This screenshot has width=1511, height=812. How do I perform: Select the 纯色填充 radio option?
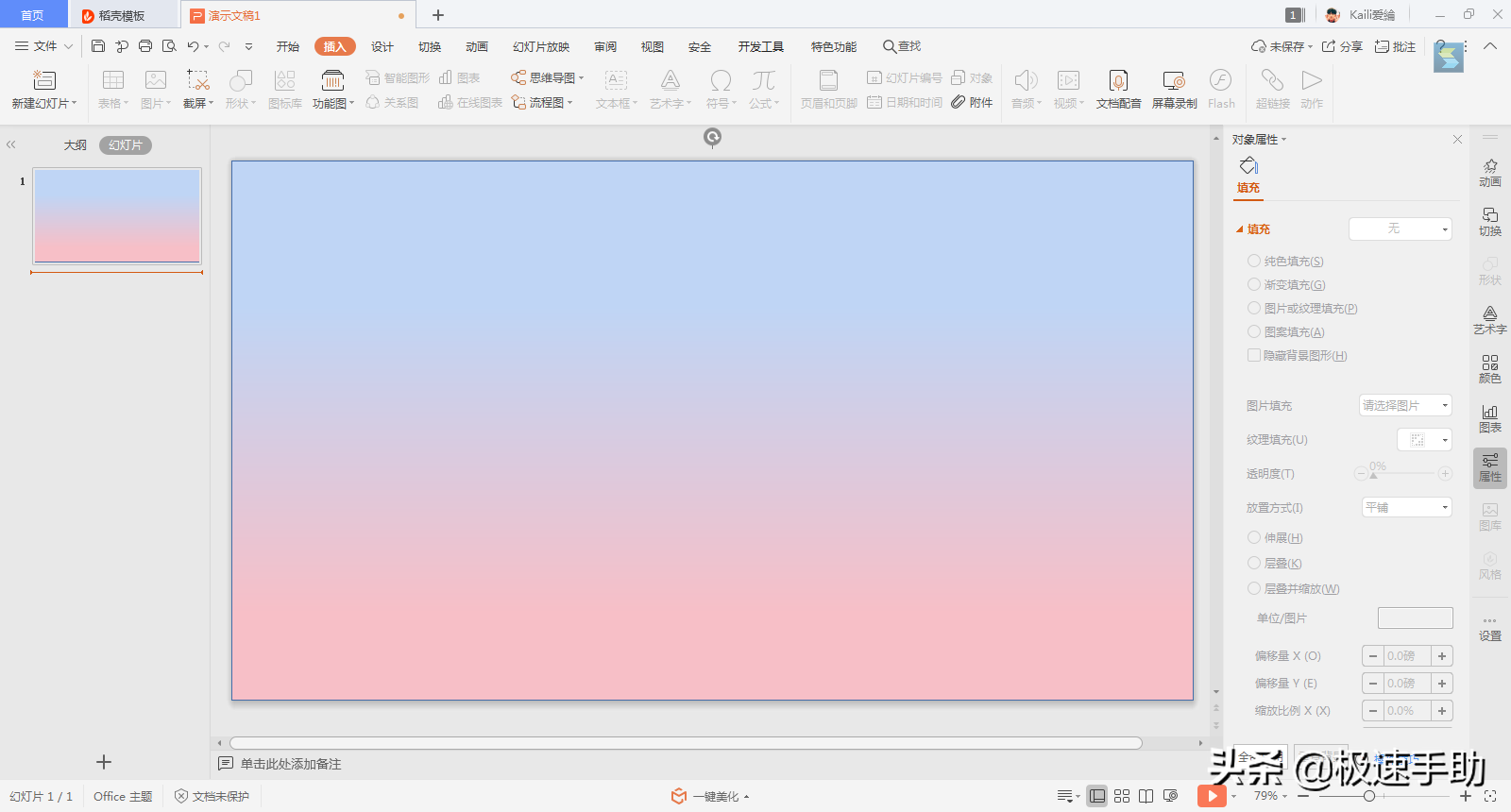[1254, 261]
